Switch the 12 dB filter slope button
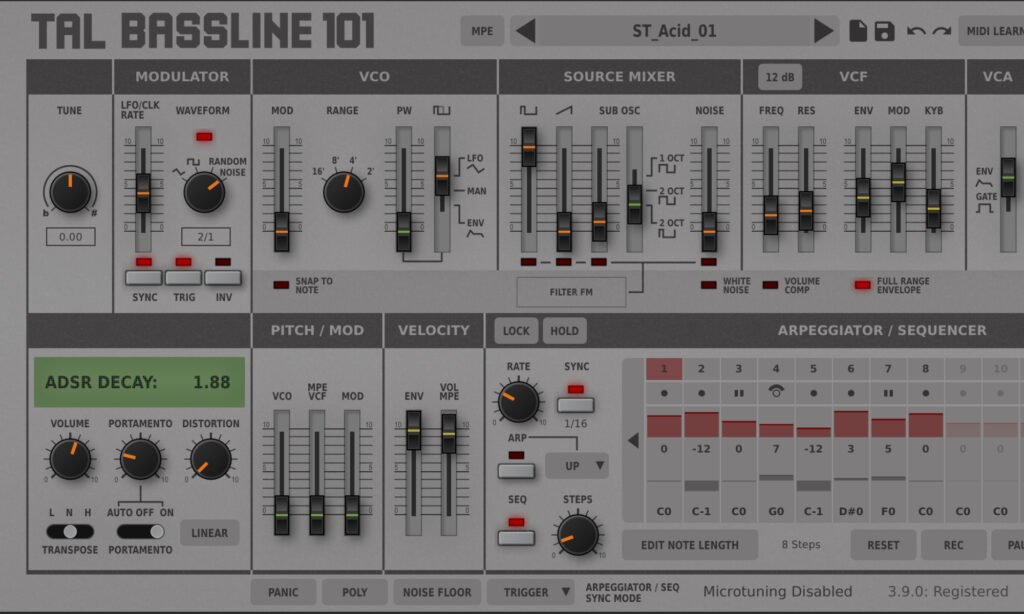 pos(780,77)
